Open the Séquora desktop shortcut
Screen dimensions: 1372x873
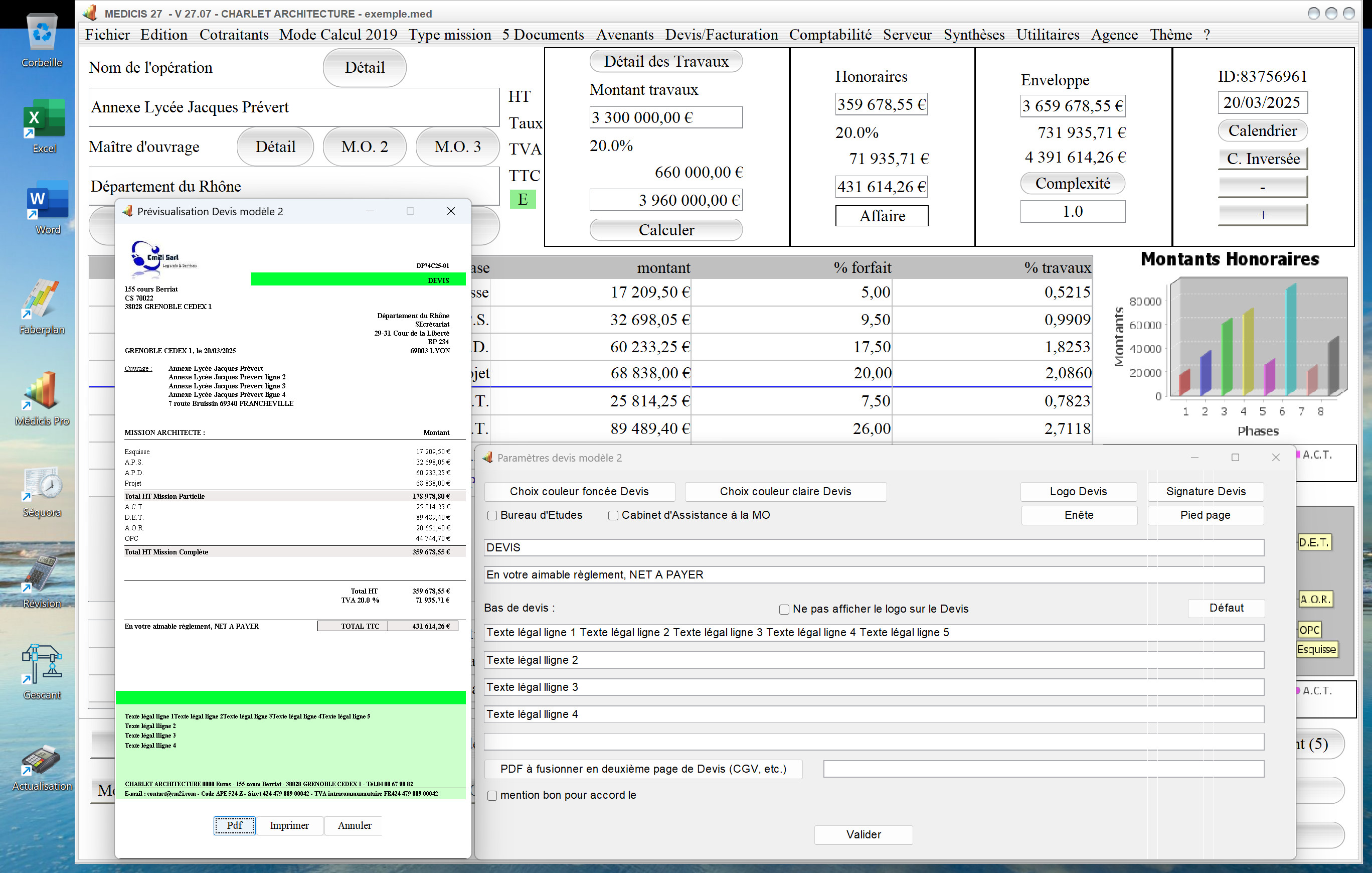pyautogui.click(x=42, y=491)
